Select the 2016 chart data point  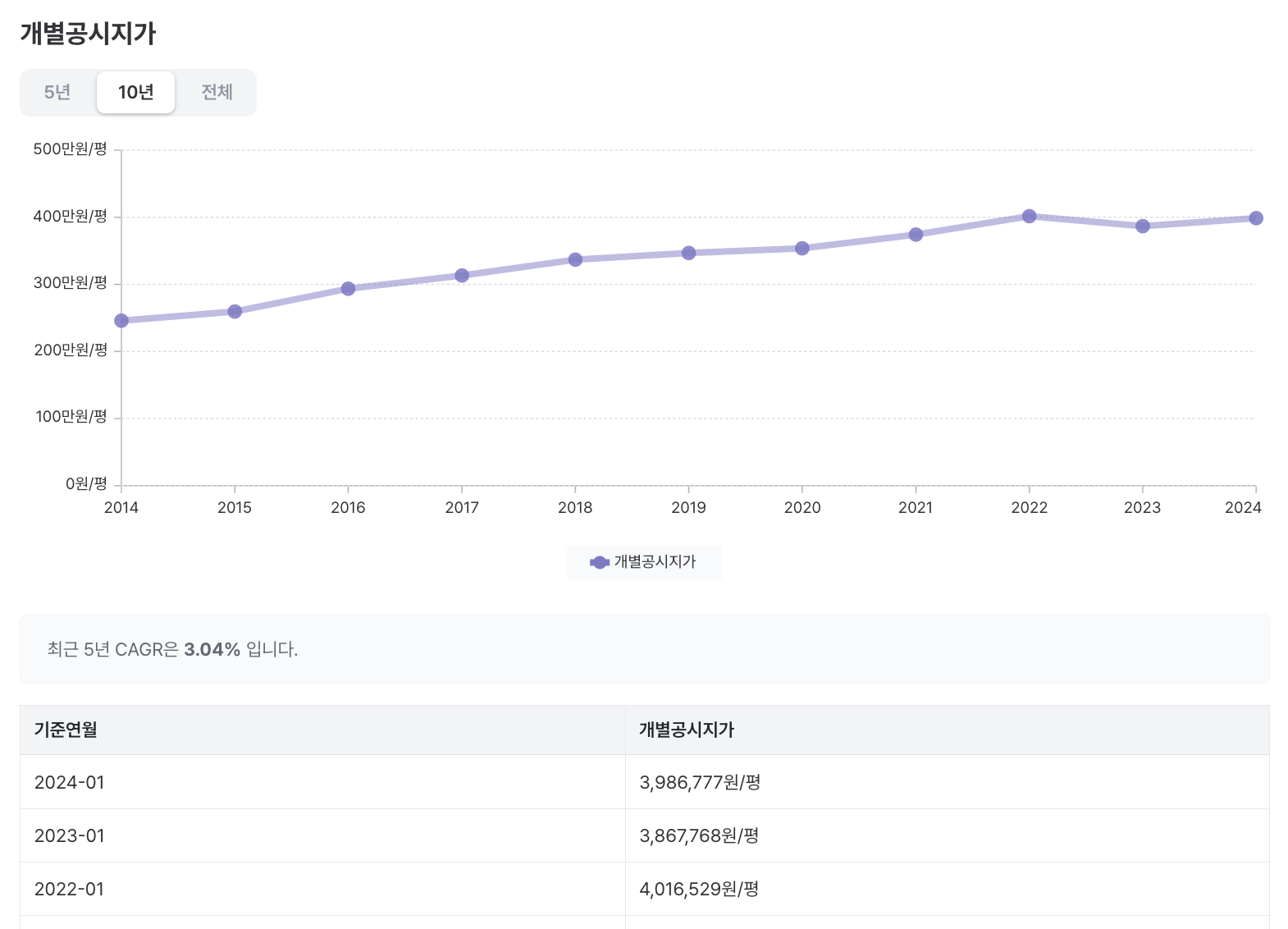[348, 289]
